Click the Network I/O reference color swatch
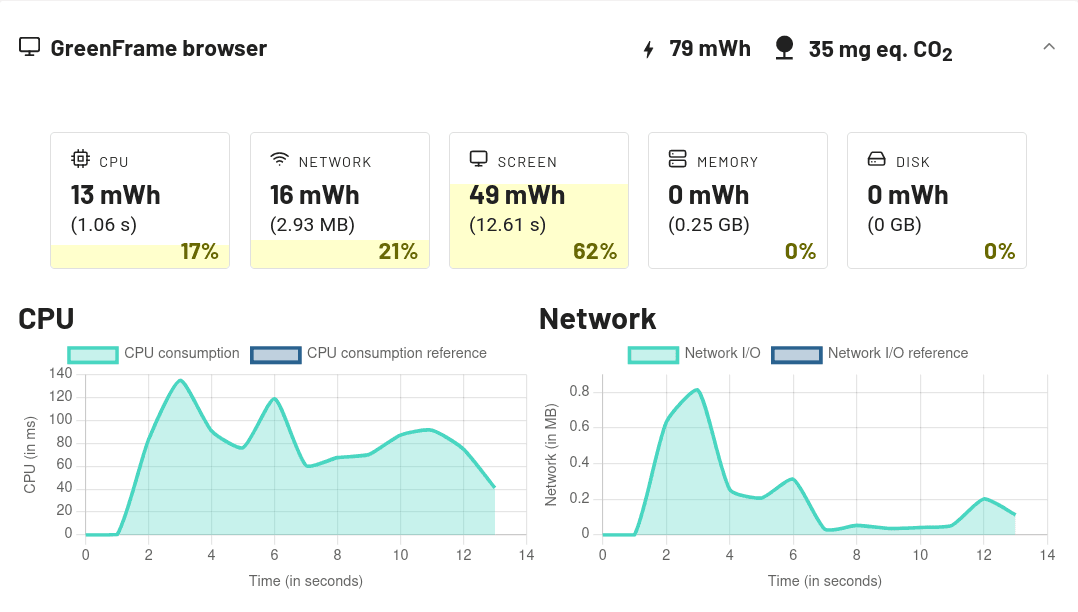 click(796, 354)
